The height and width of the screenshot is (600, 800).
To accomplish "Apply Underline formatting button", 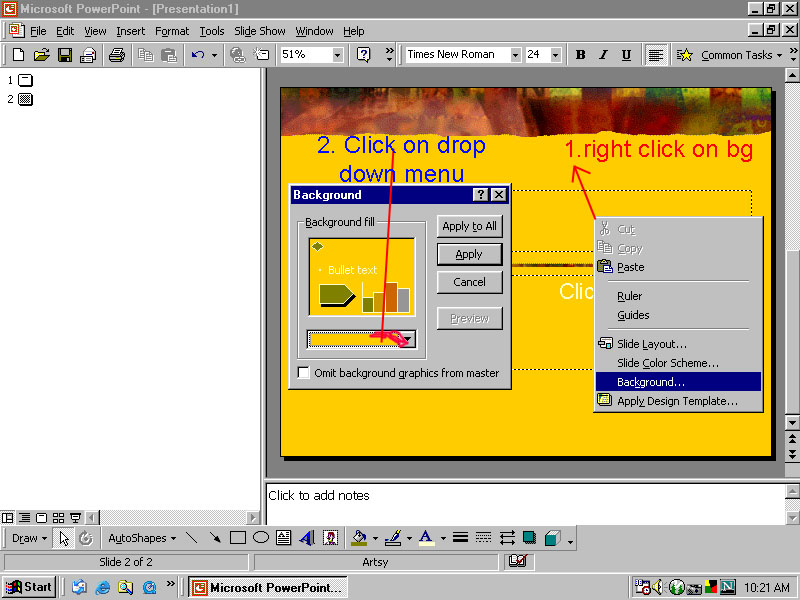I will (x=627, y=55).
